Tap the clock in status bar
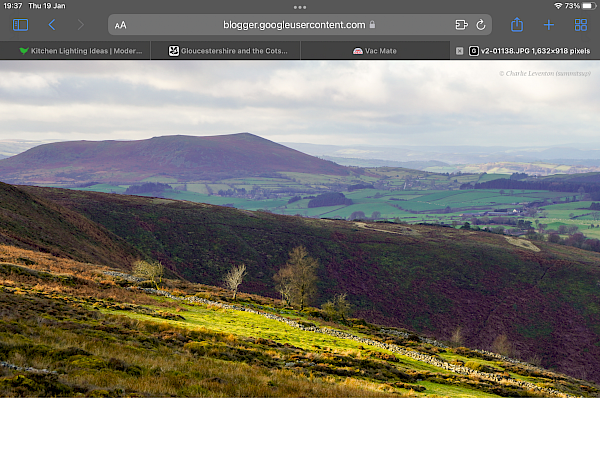600x450 pixels. pos(13,6)
